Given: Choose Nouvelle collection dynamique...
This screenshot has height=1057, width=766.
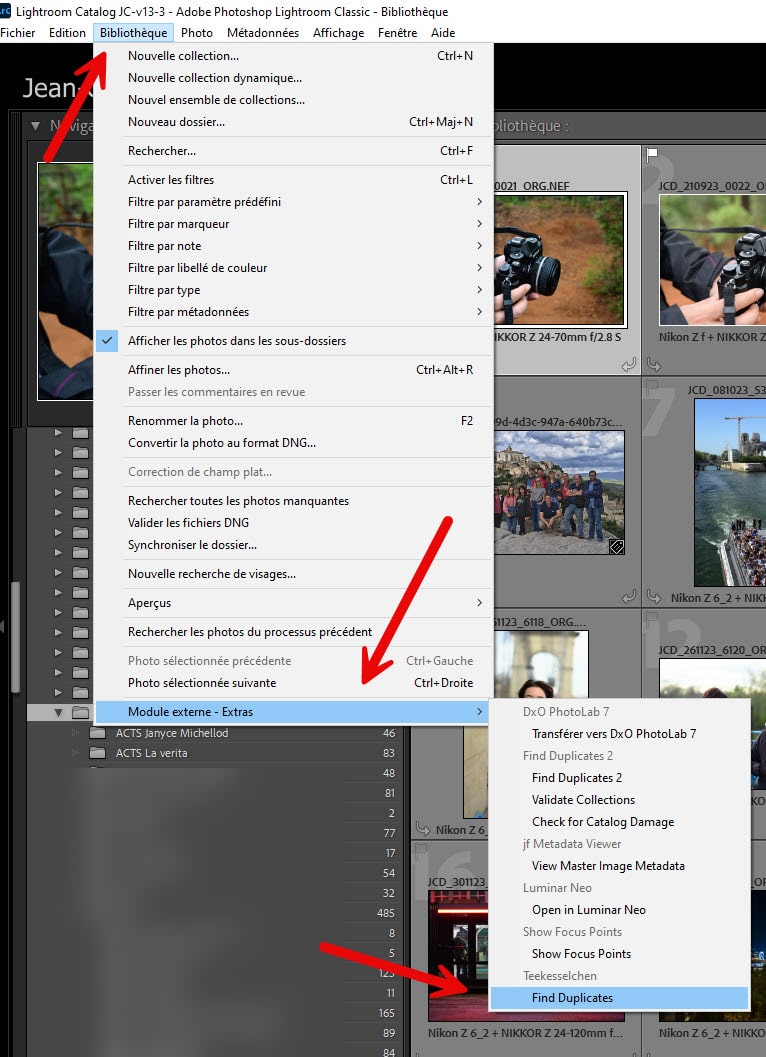Looking at the screenshot, I should tap(293, 78).
